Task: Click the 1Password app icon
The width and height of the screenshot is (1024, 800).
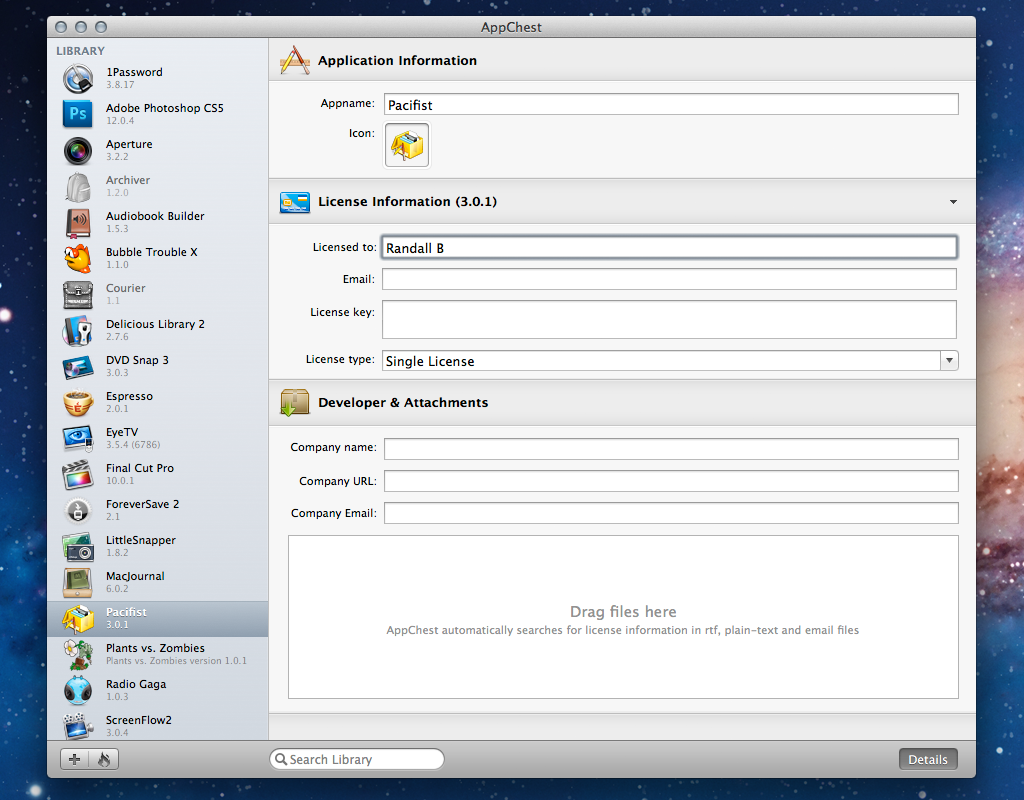Action: click(x=78, y=78)
